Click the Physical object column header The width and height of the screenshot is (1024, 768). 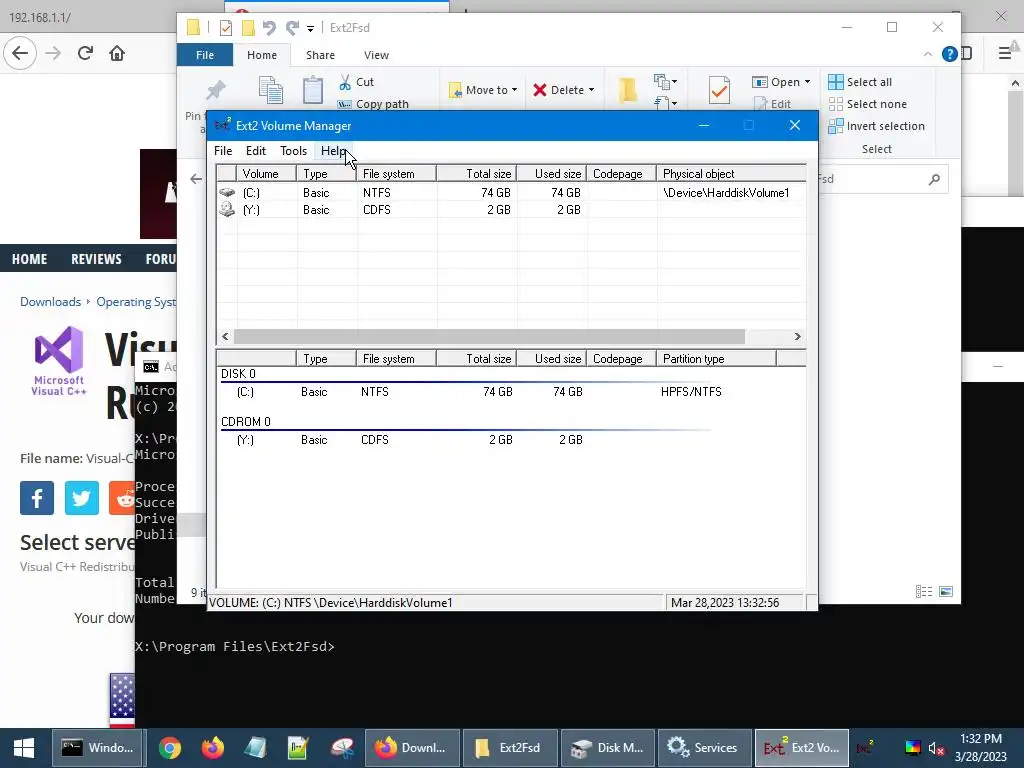tap(731, 174)
